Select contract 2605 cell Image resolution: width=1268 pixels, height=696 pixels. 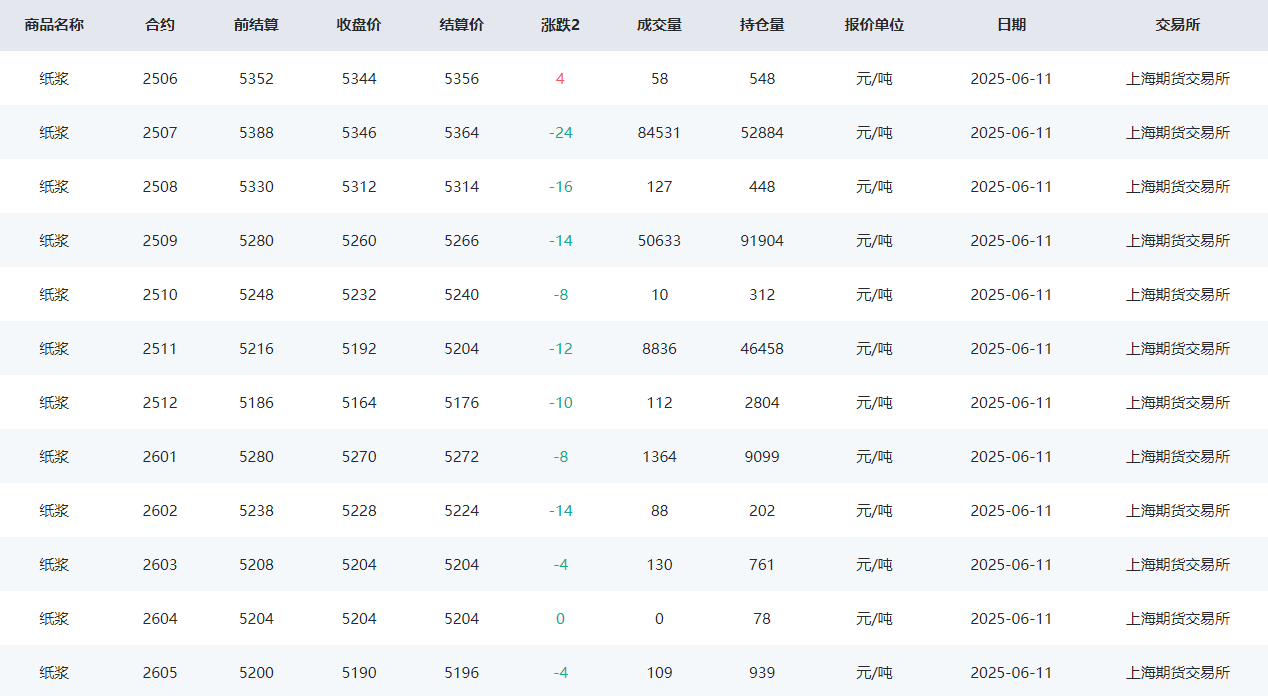pos(160,673)
